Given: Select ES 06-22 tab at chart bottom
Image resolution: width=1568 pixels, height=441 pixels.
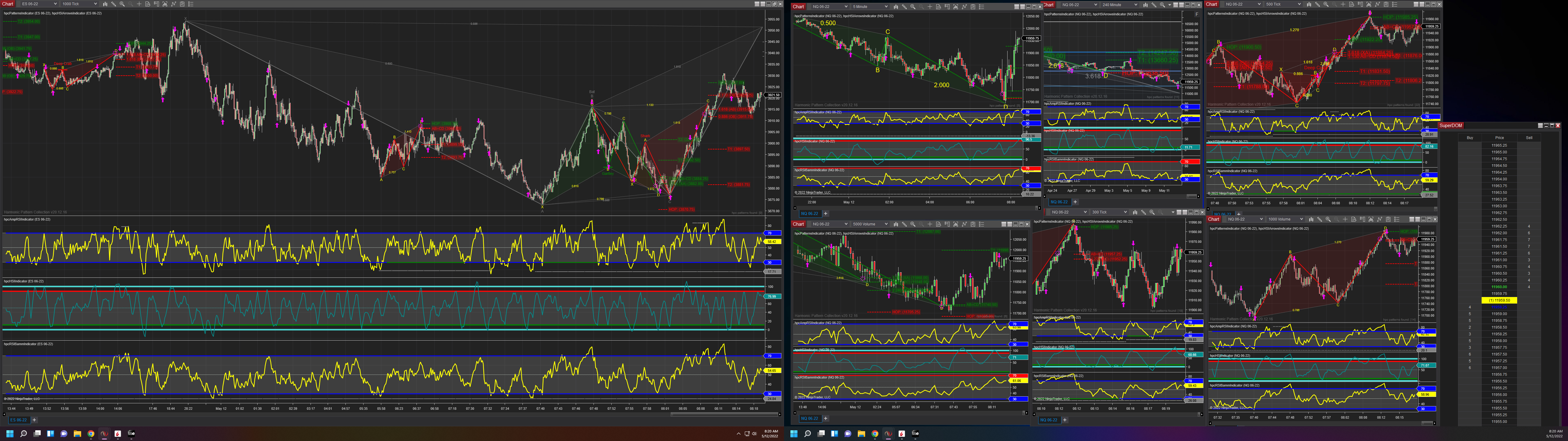Looking at the screenshot, I should [x=18, y=420].
